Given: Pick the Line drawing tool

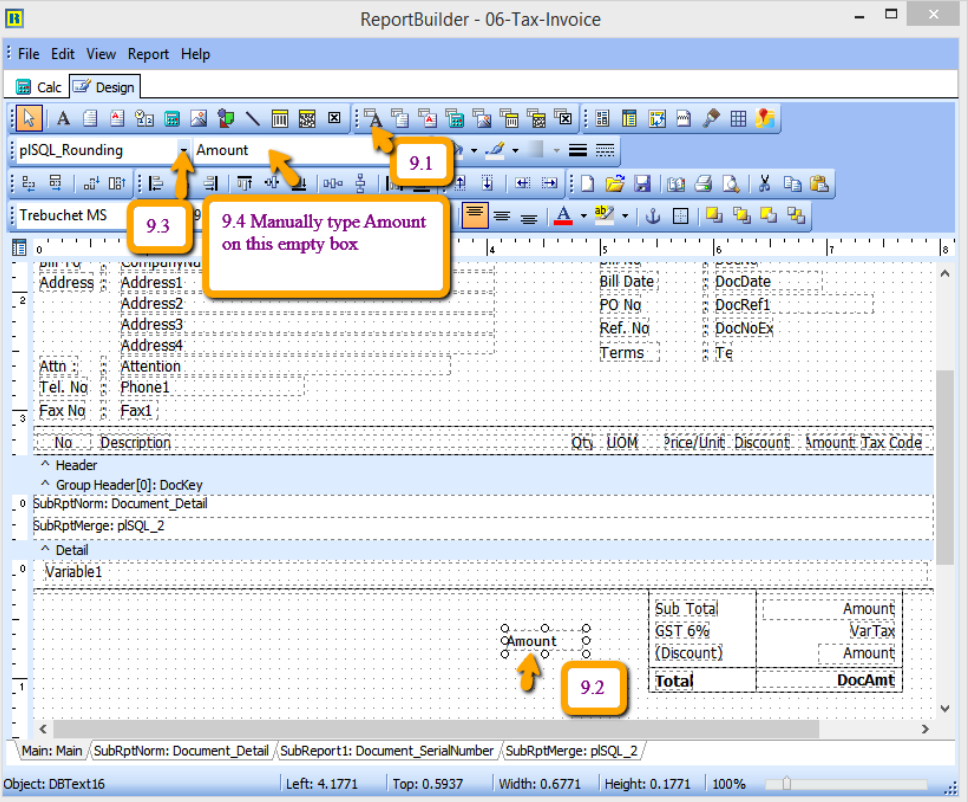Looking at the screenshot, I should point(253,118).
